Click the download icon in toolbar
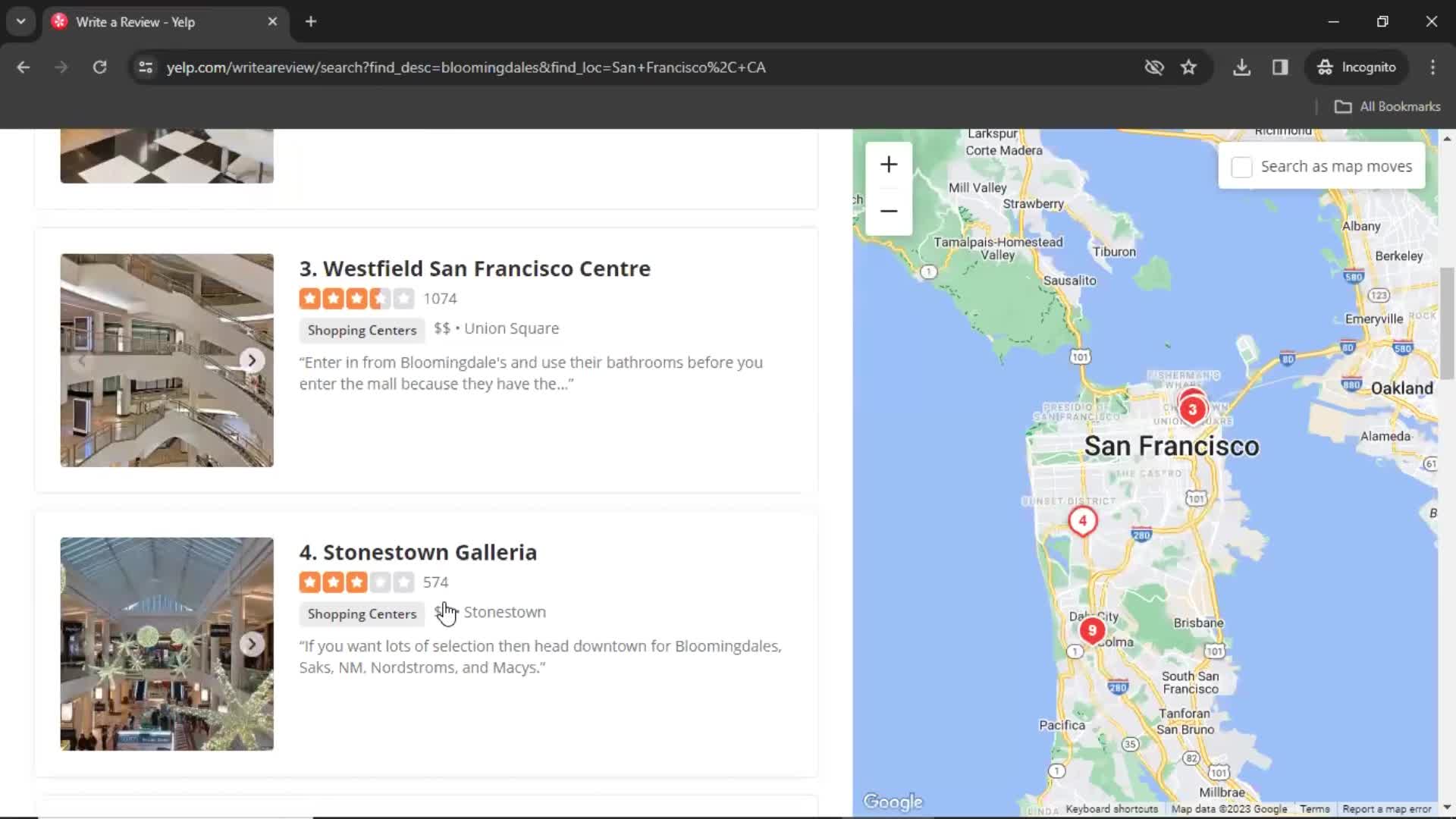The image size is (1456, 819). [x=1243, y=67]
